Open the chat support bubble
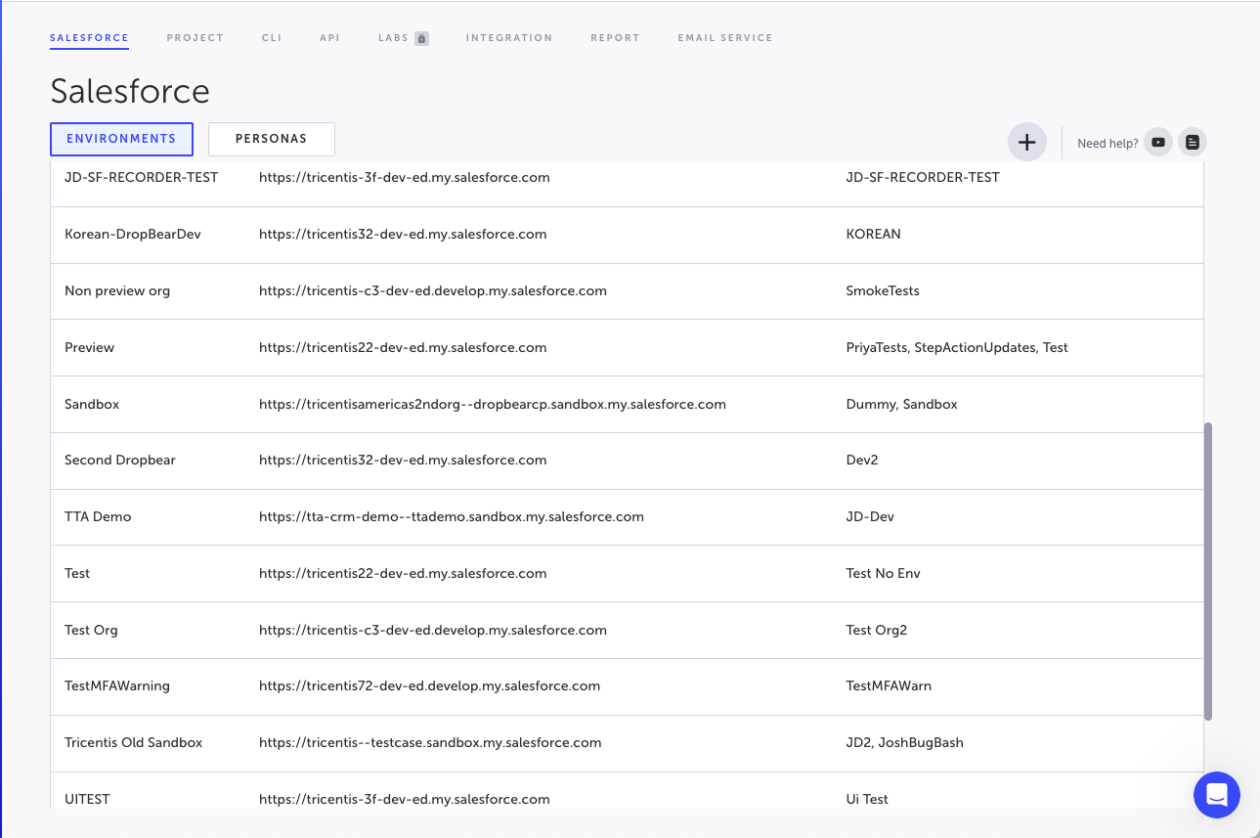Screen dimensions: 1260x838 click(x=1216, y=795)
